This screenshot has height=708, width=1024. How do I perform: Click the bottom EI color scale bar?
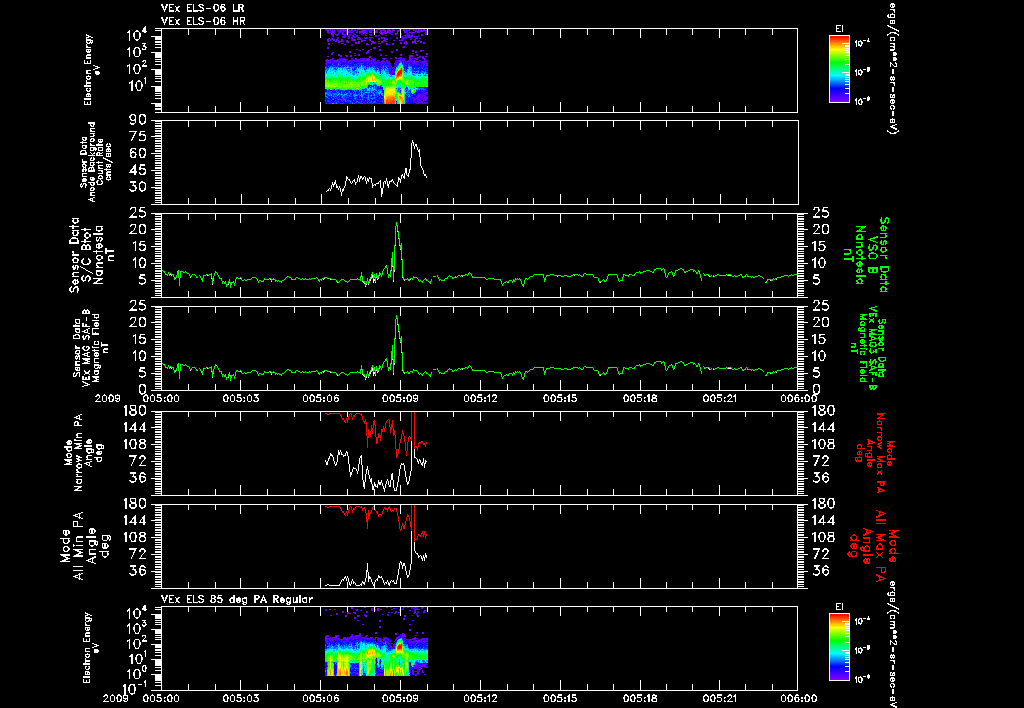(839, 647)
